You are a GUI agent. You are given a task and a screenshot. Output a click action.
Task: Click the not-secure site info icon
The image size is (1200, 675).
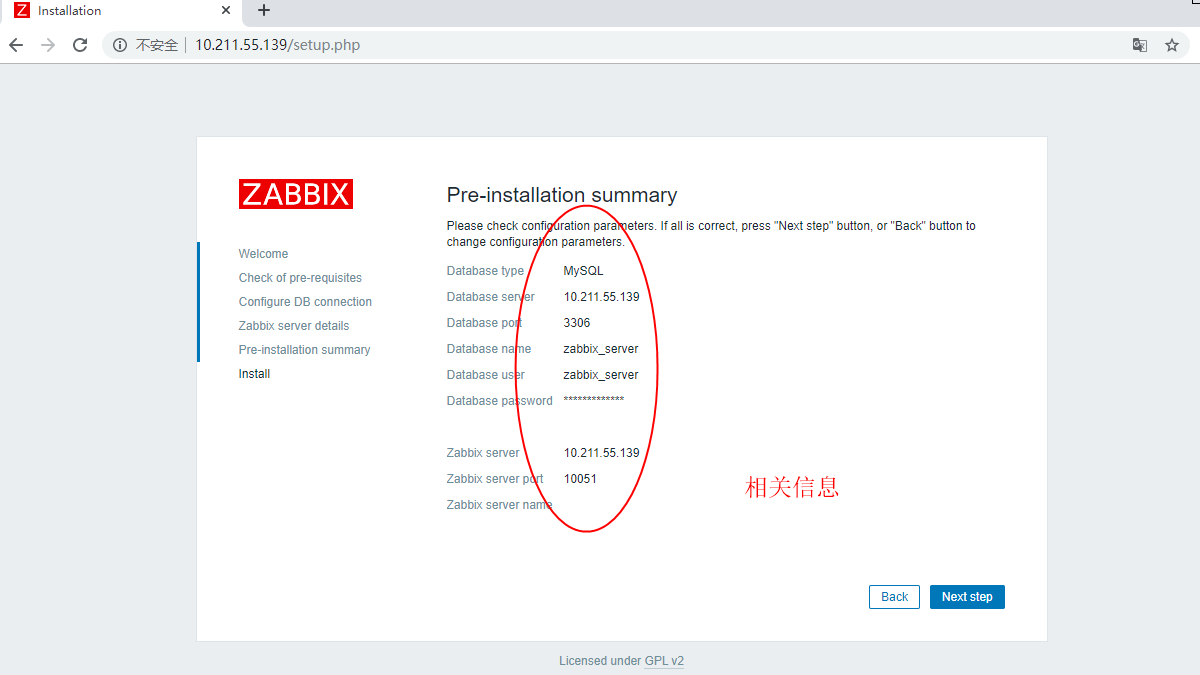click(120, 45)
